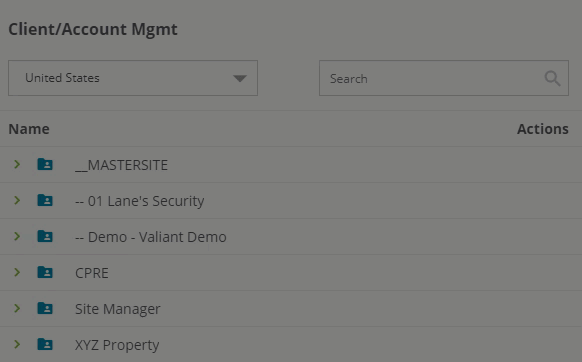
Task: Expand the 01 Lane's Security row
Action: [17, 200]
